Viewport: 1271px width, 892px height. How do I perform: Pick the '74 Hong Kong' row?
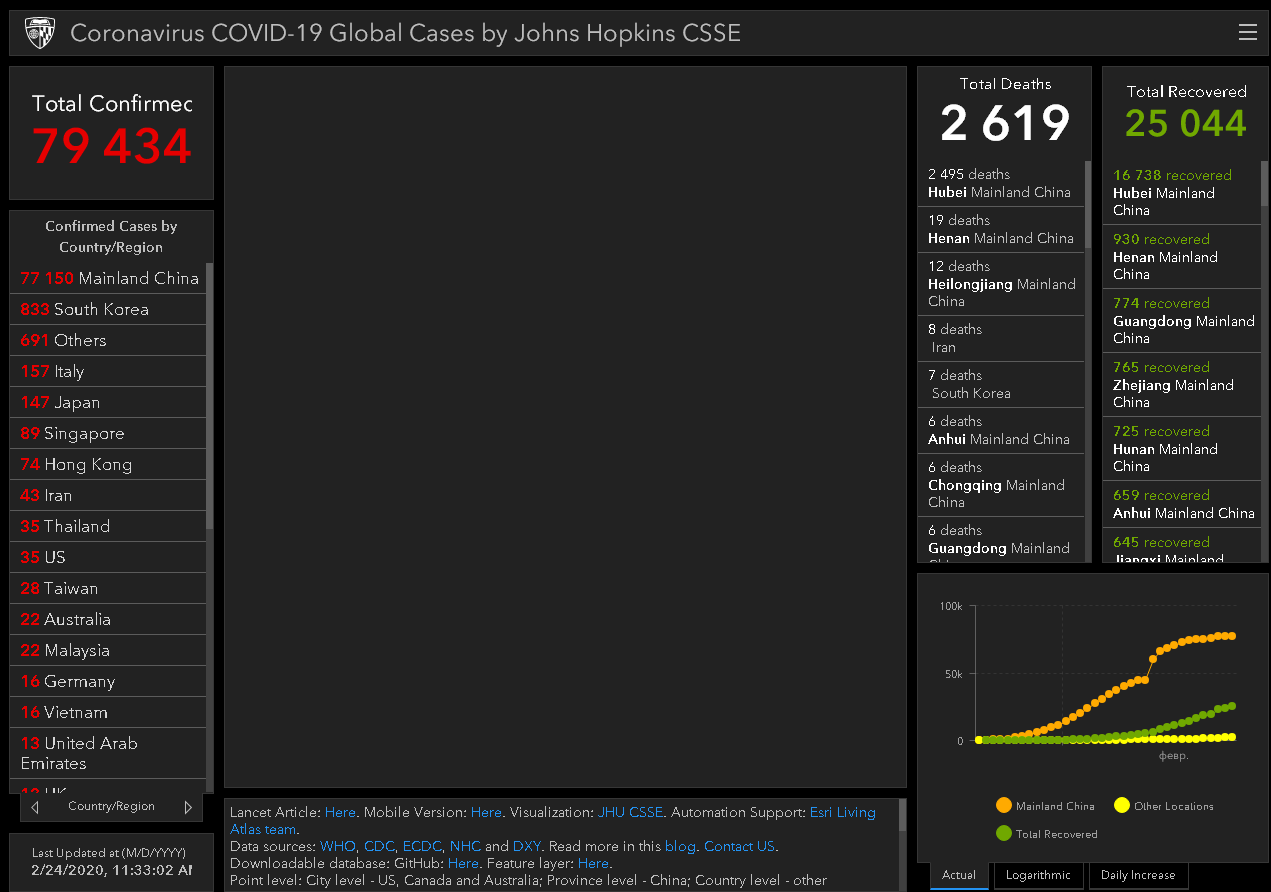click(108, 464)
